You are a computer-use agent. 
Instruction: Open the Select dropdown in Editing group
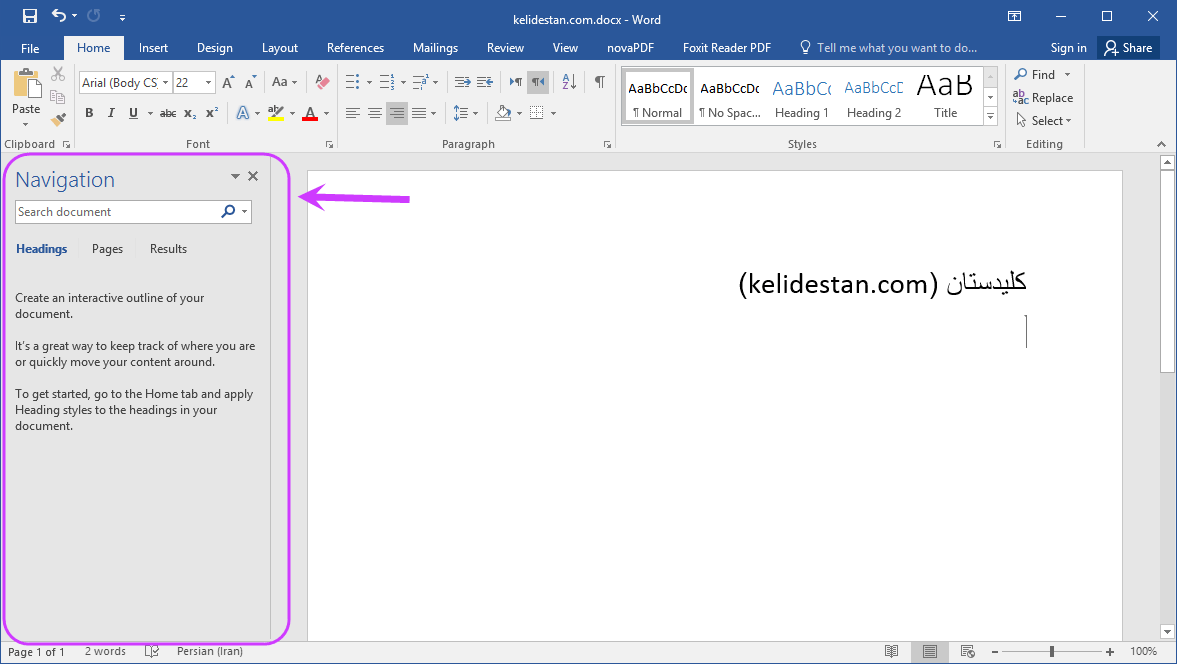click(1043, 120)
